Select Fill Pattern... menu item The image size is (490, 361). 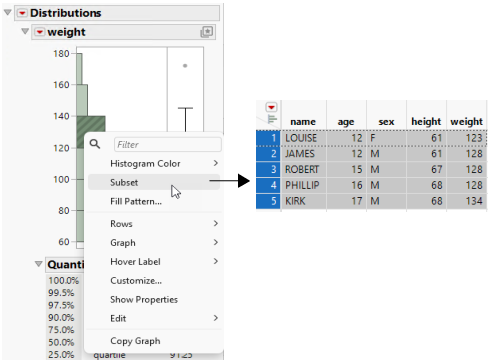click(x=154, y=201)
